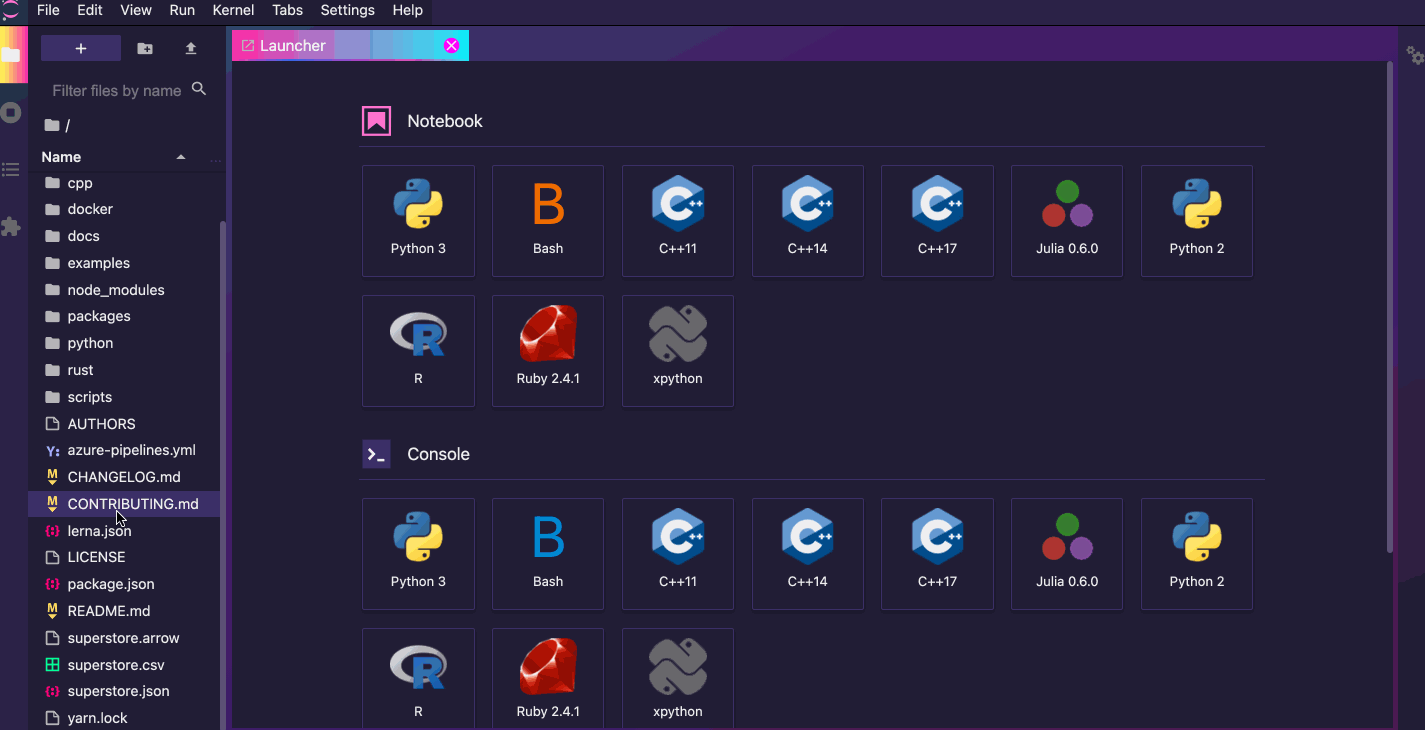Start an xpython console

coord(678,678)
